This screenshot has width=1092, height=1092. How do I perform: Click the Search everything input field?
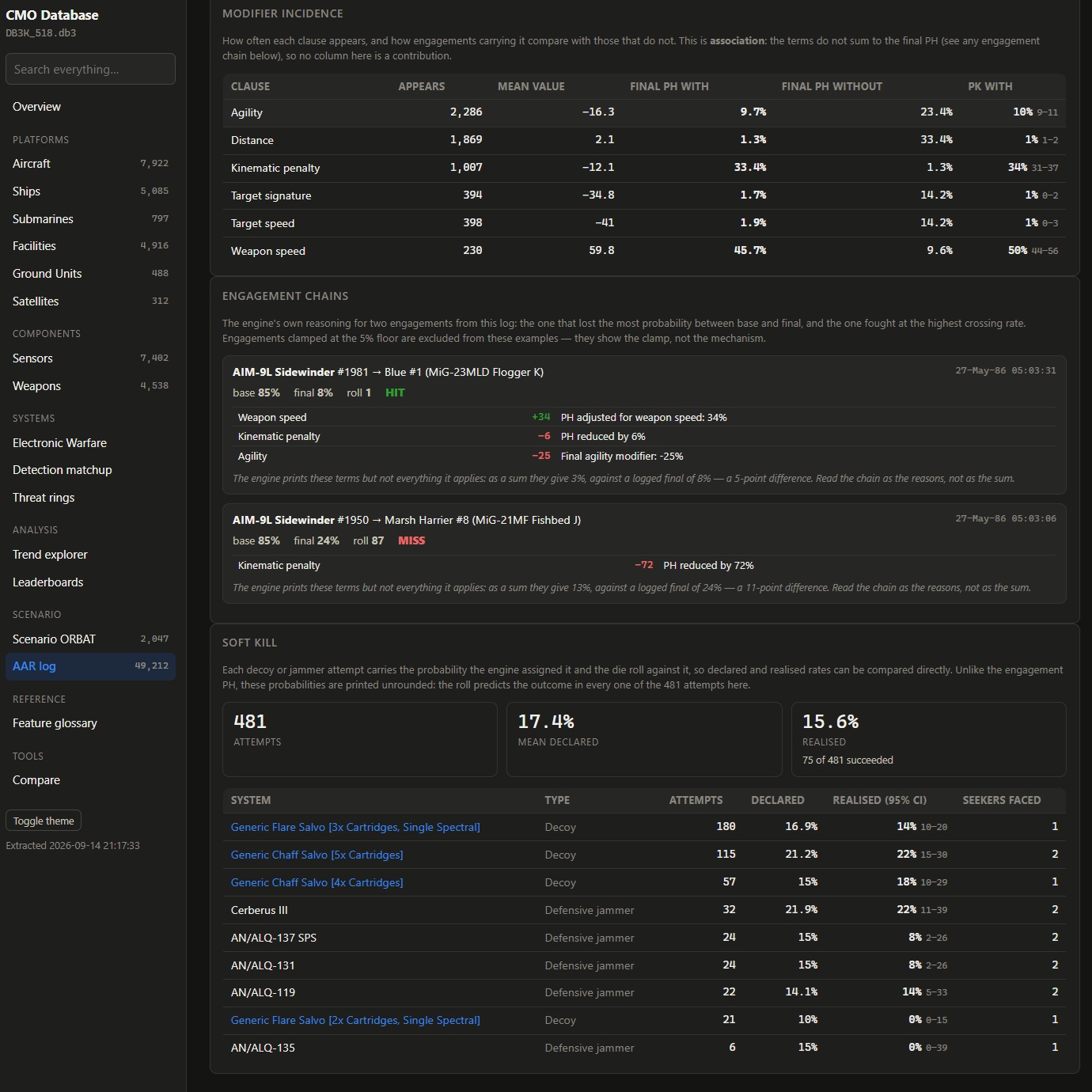(x=90, y=69)
